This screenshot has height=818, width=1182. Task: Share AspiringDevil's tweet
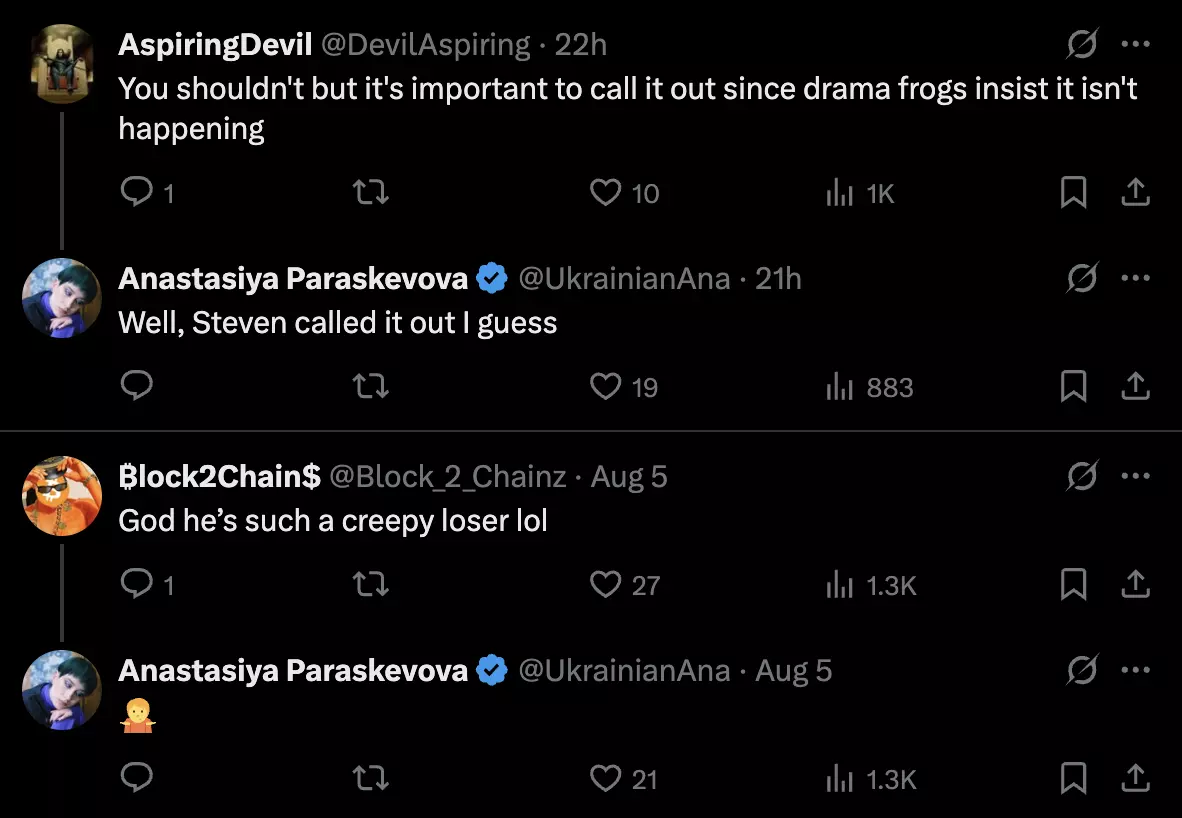point(1135,192)
